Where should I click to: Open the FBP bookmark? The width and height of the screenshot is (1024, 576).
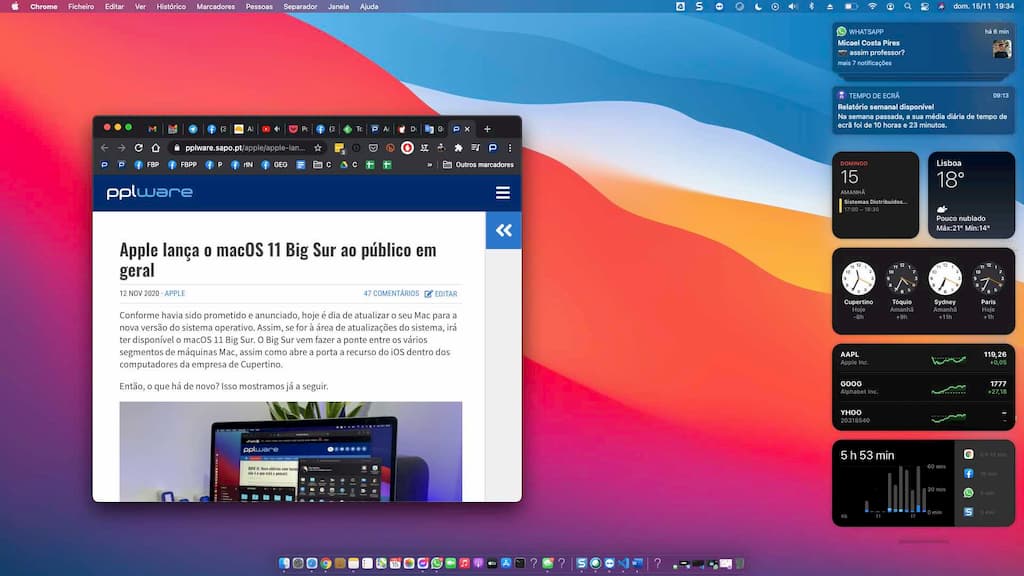click(x=147, y=165)
